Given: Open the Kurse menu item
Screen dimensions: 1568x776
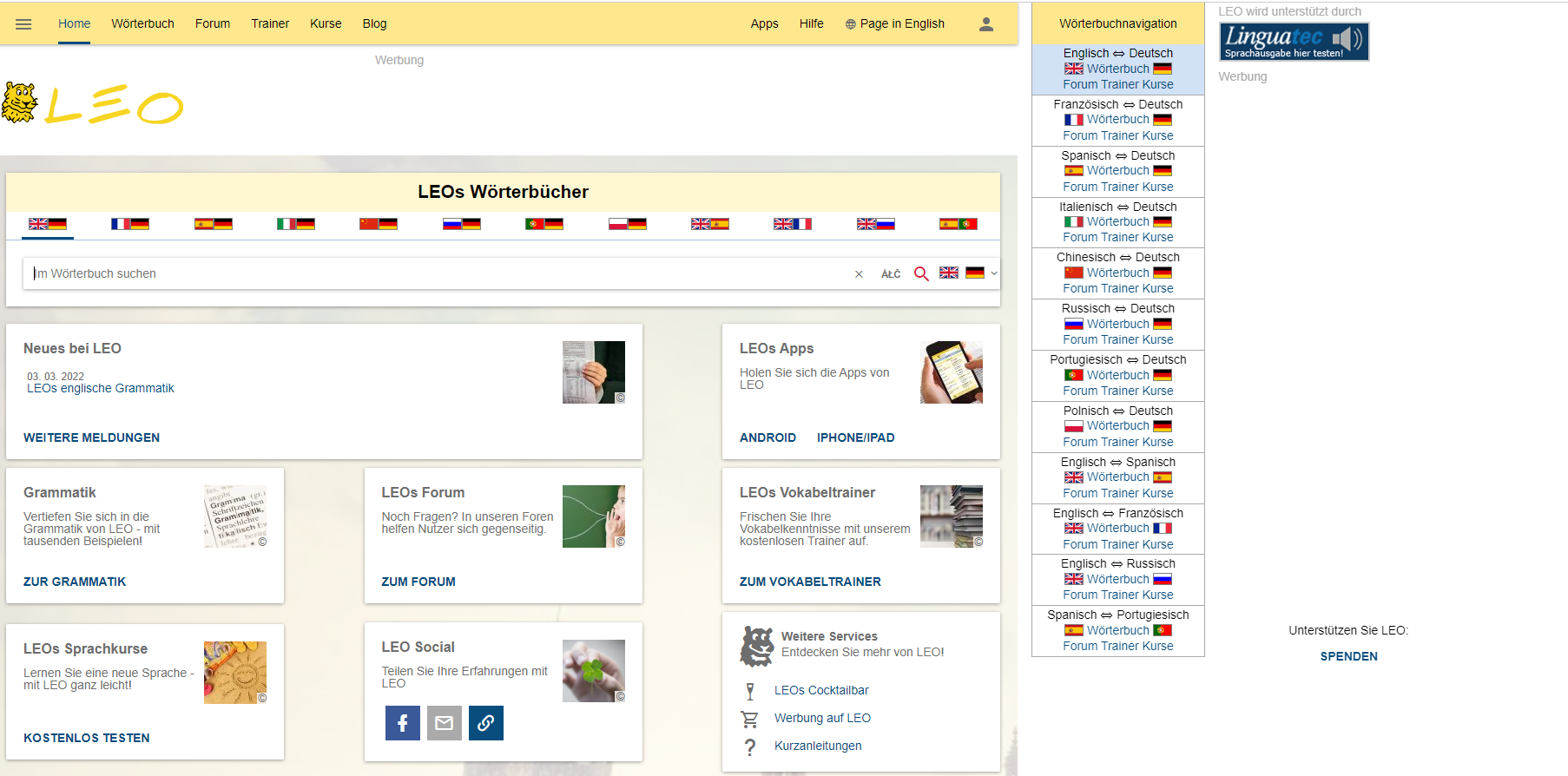Looking at the screenshot, I should (x=326, y=24).
